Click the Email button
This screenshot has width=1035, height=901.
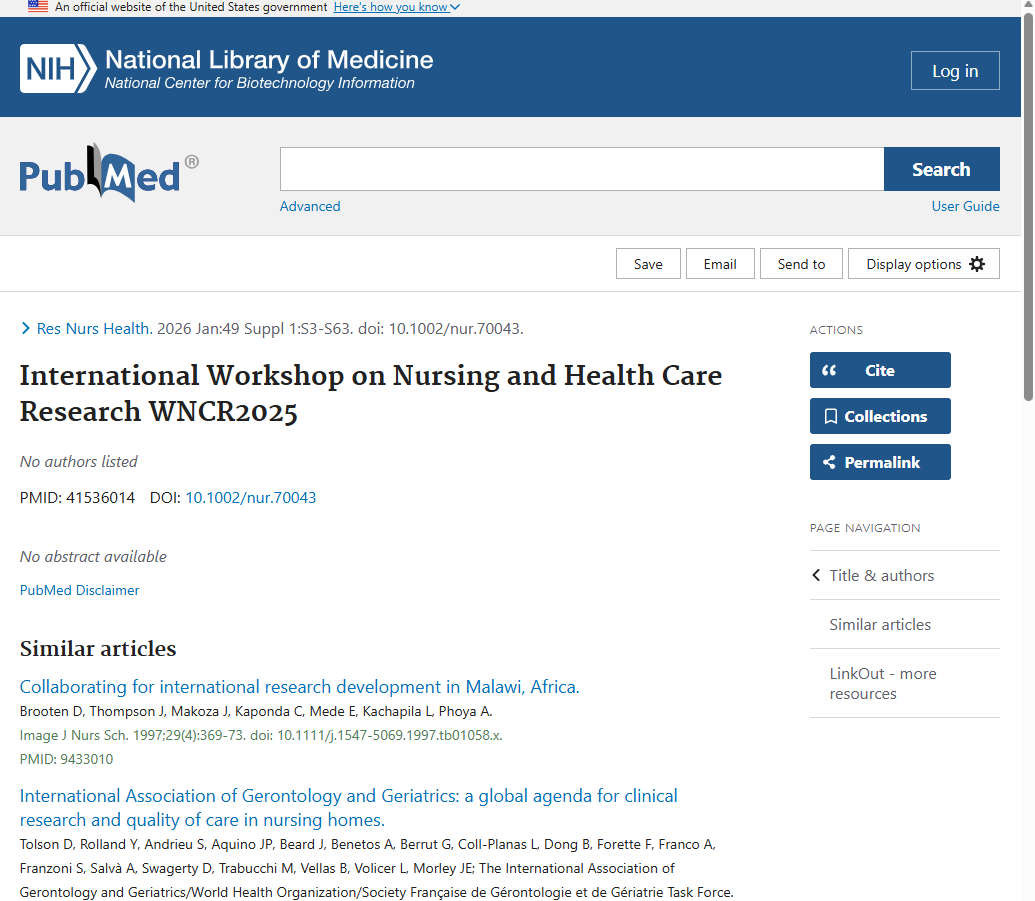click(720, 264)
